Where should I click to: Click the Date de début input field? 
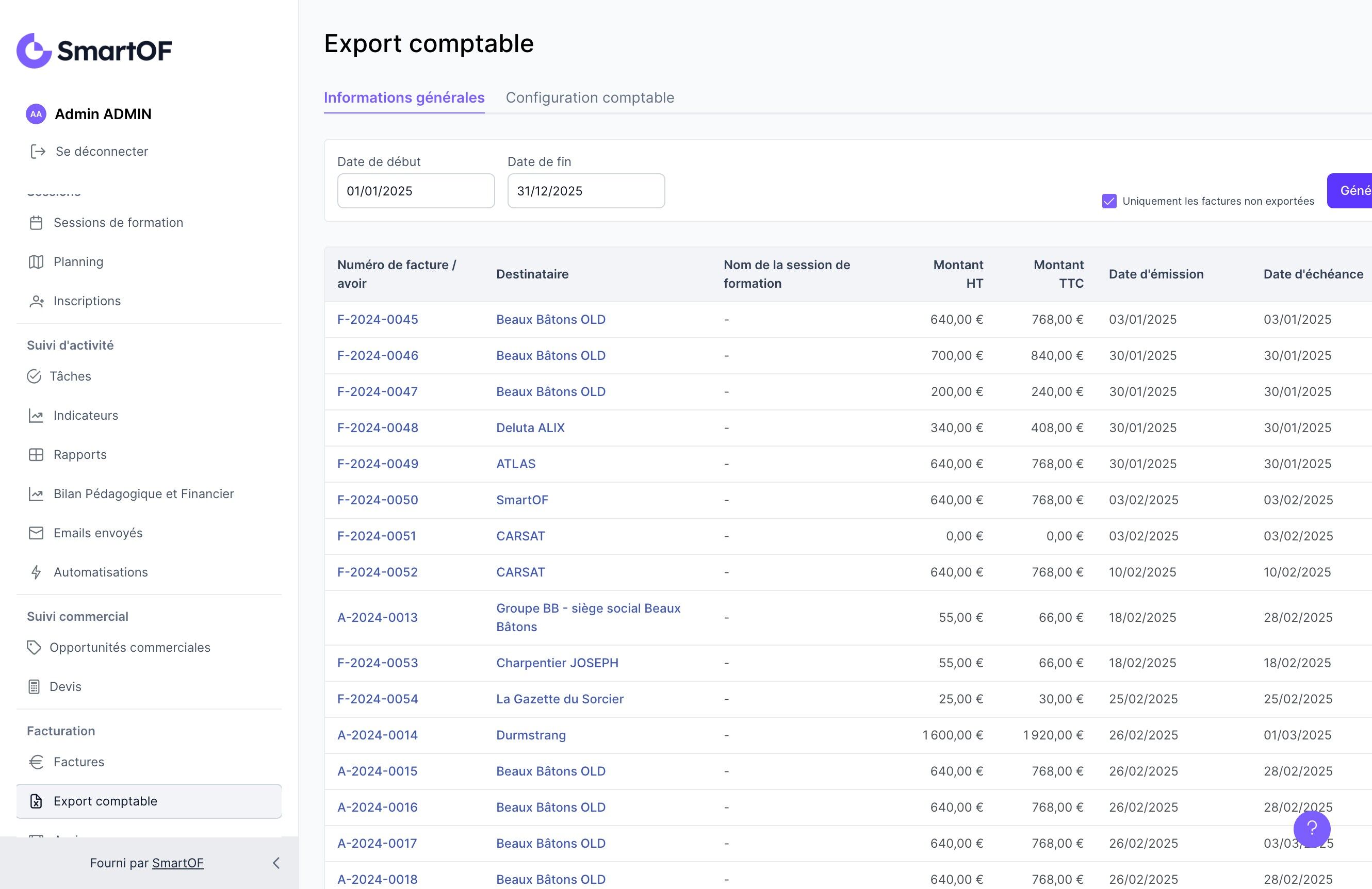pos(416,191)
